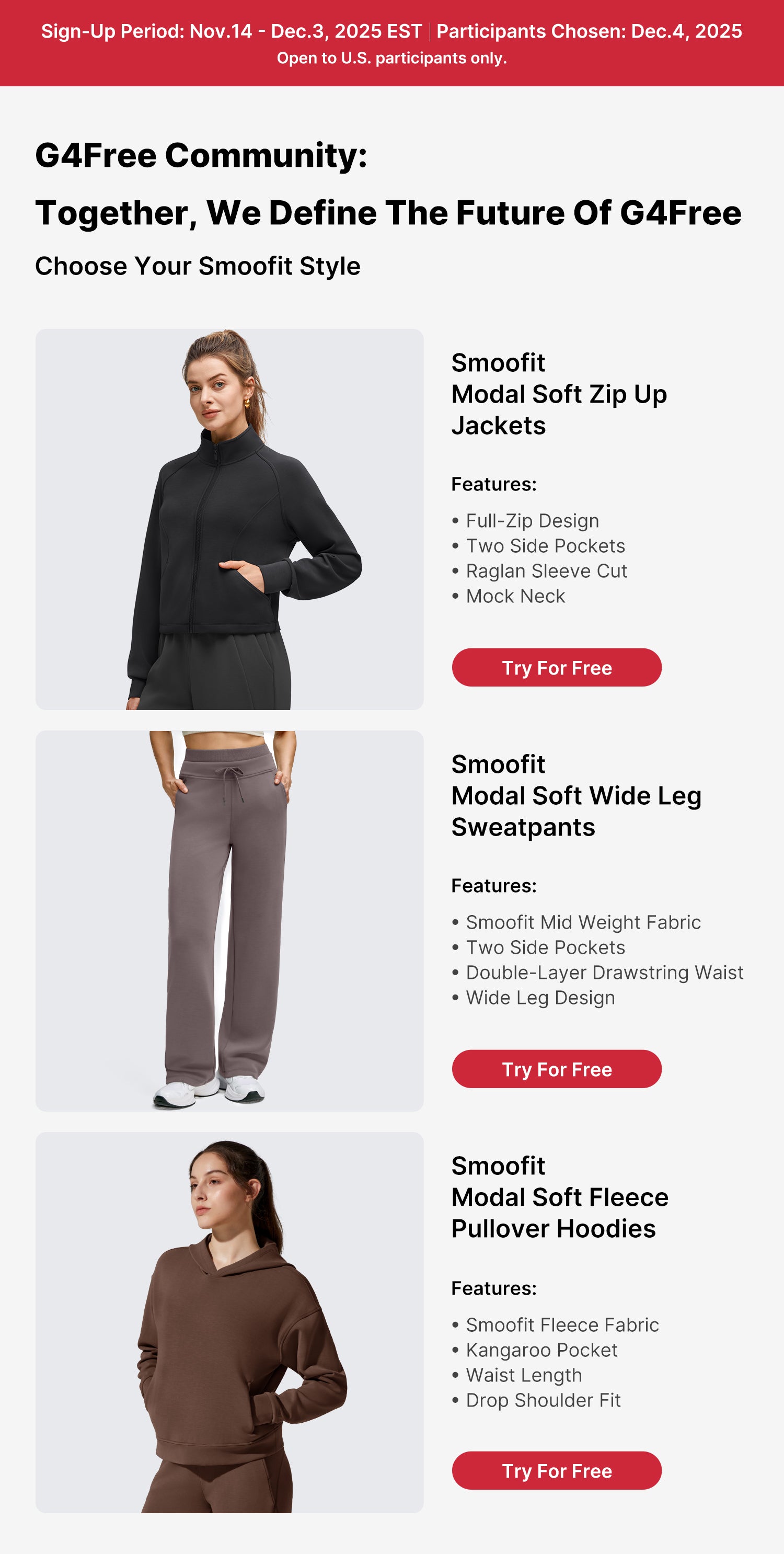Image resolution: width=784 pixels, height=1554 pixels.
Task: Click the G4Free Community heading
Action: pos(201,156)
